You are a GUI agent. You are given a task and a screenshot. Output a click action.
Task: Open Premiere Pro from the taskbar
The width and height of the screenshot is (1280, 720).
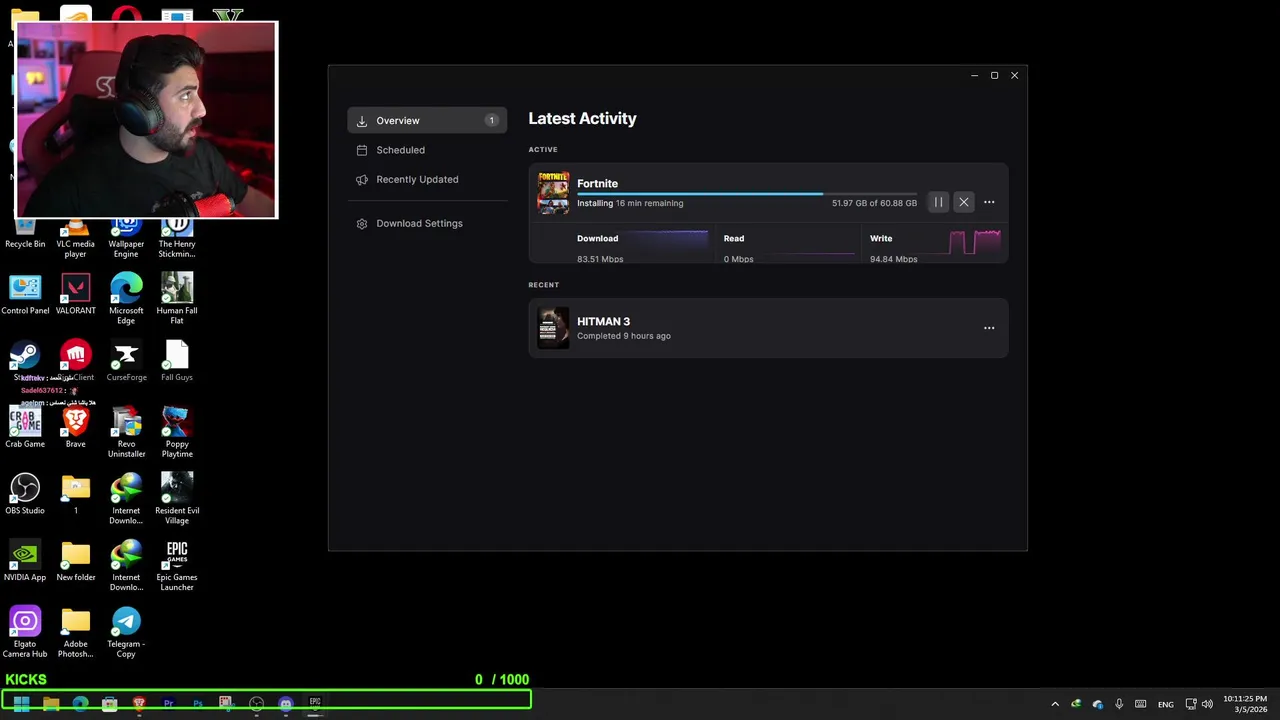pyautogui.click(x=168, y=703)
